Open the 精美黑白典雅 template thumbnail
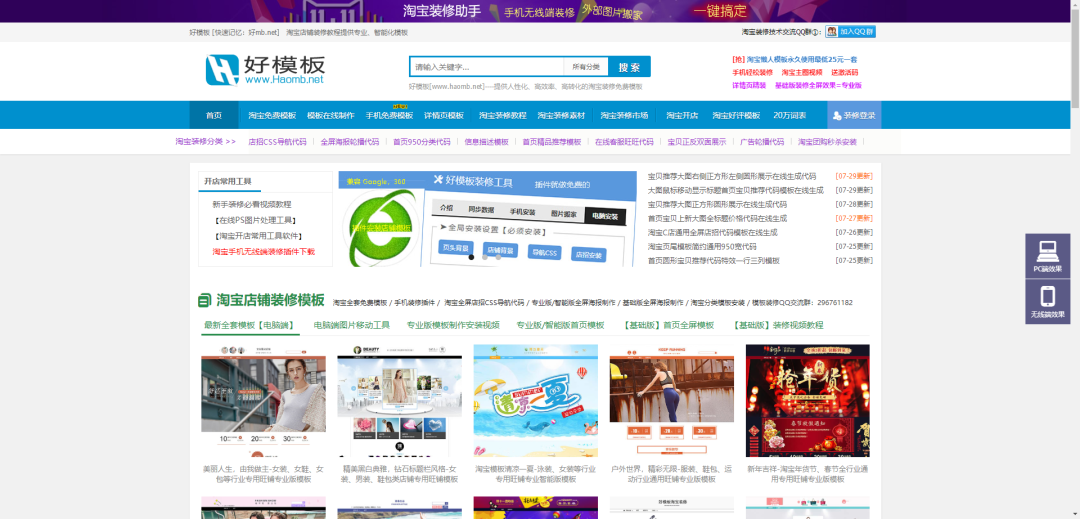The image size is (1080, 519). [x=399, y=401]
